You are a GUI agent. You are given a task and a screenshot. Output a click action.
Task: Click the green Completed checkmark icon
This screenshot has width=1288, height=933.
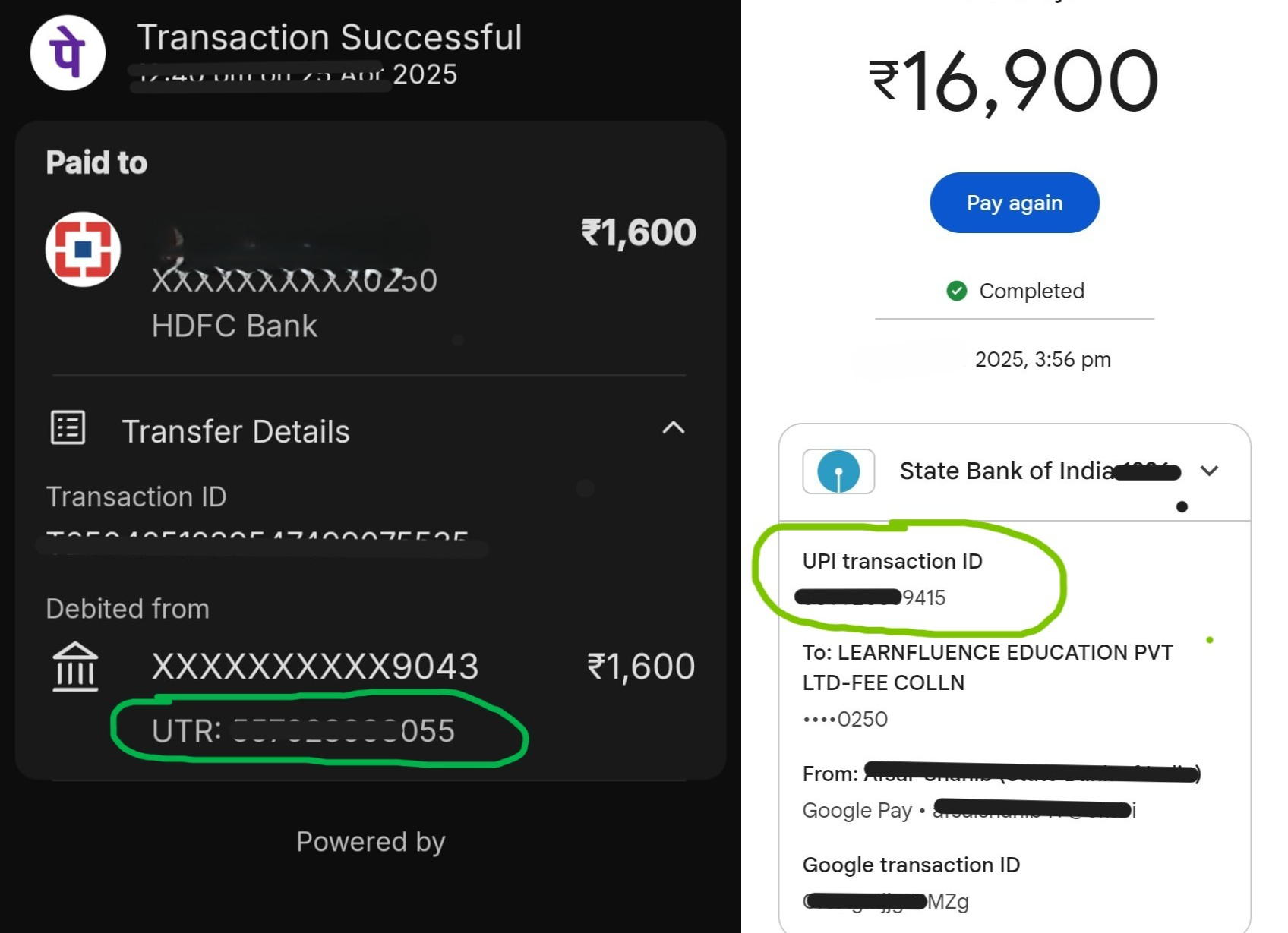(956, 291)
